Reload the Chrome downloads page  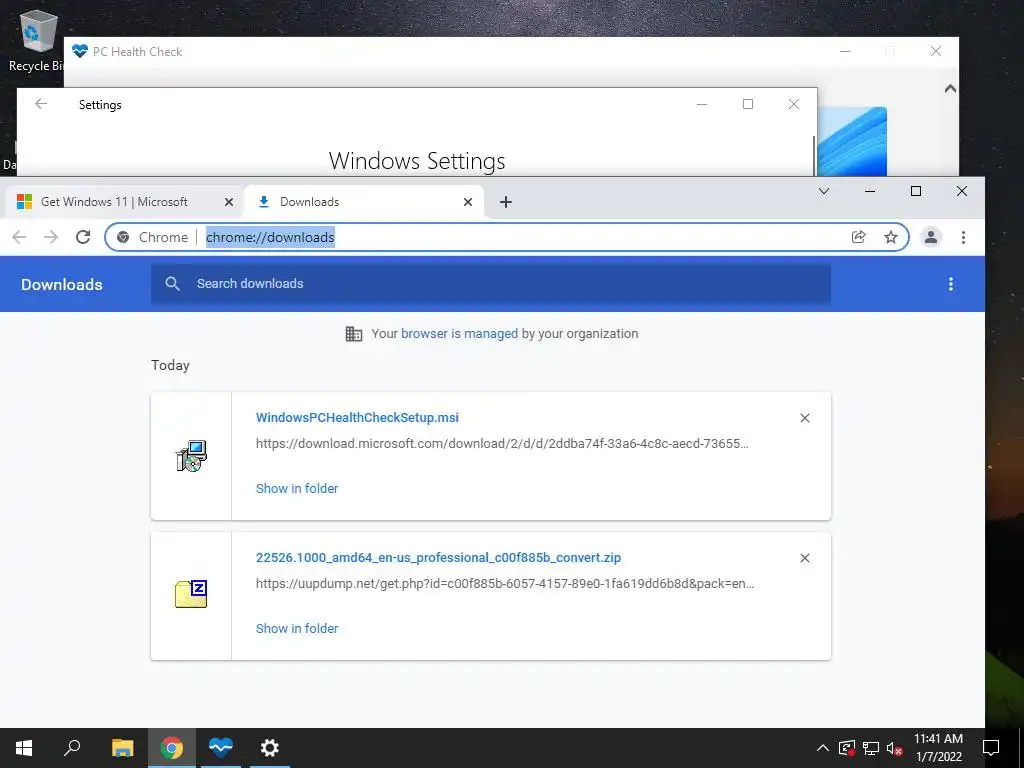[83, 237]
